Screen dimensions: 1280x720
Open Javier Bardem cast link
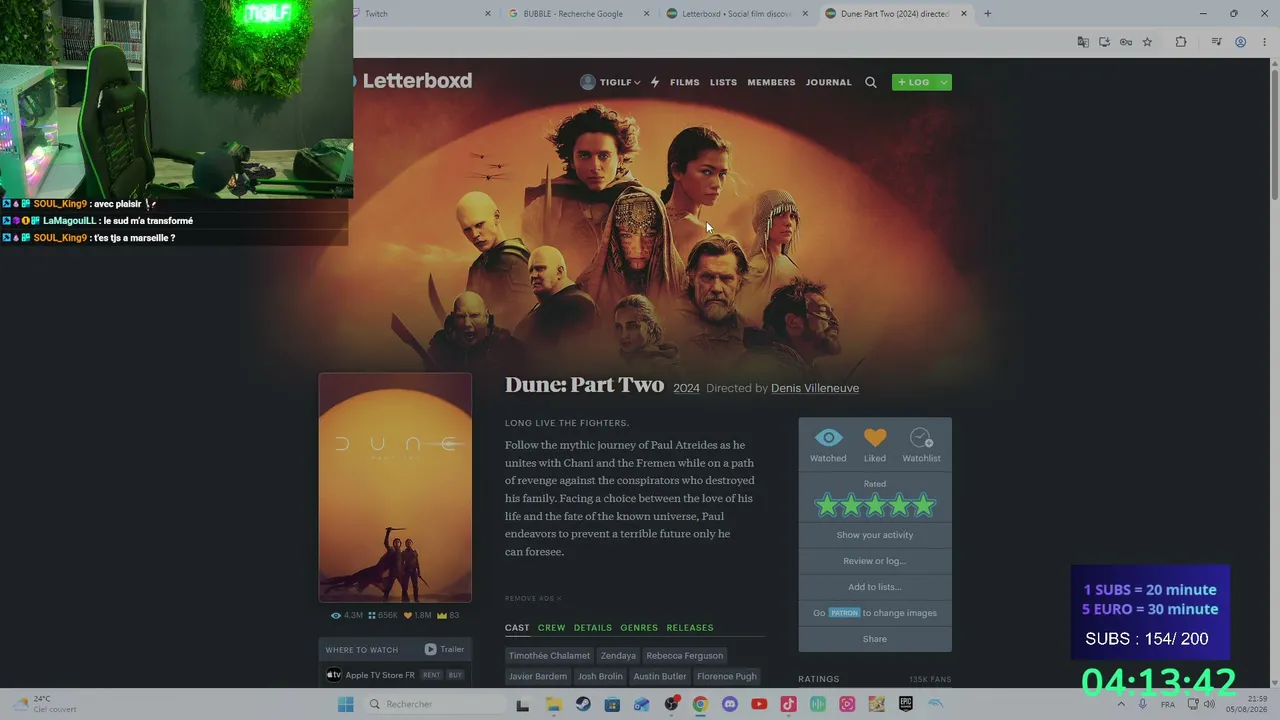[x=538, y=677]
